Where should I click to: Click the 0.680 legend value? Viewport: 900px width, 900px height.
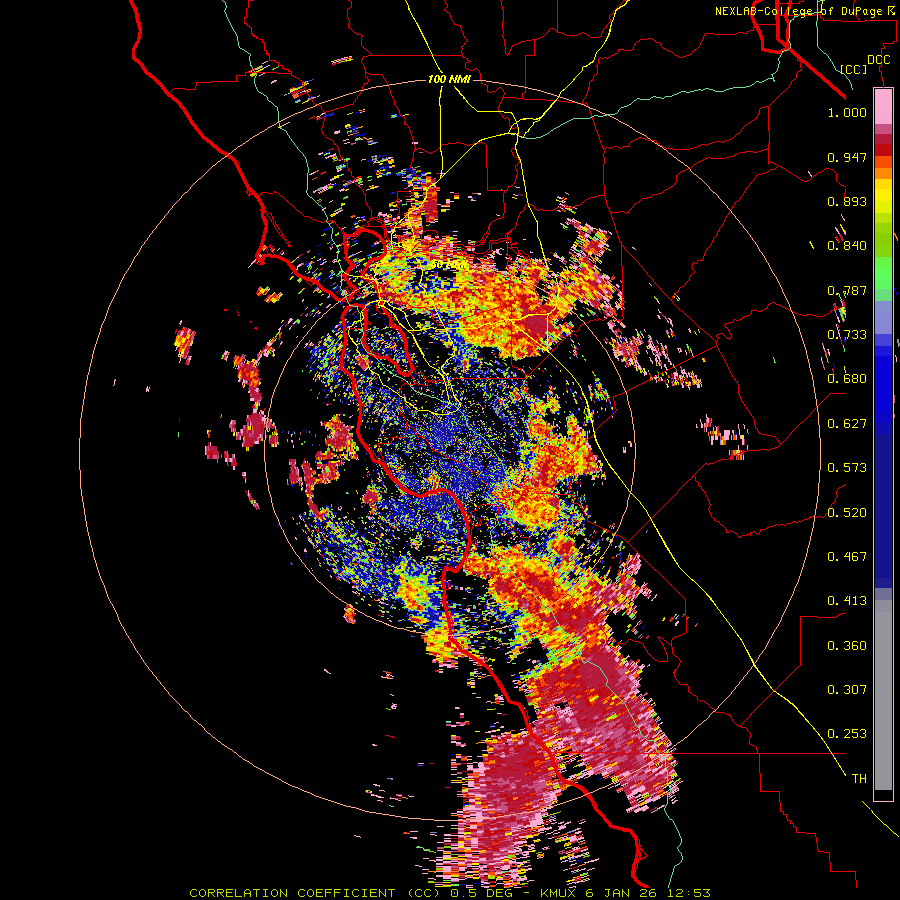point(847,379)
